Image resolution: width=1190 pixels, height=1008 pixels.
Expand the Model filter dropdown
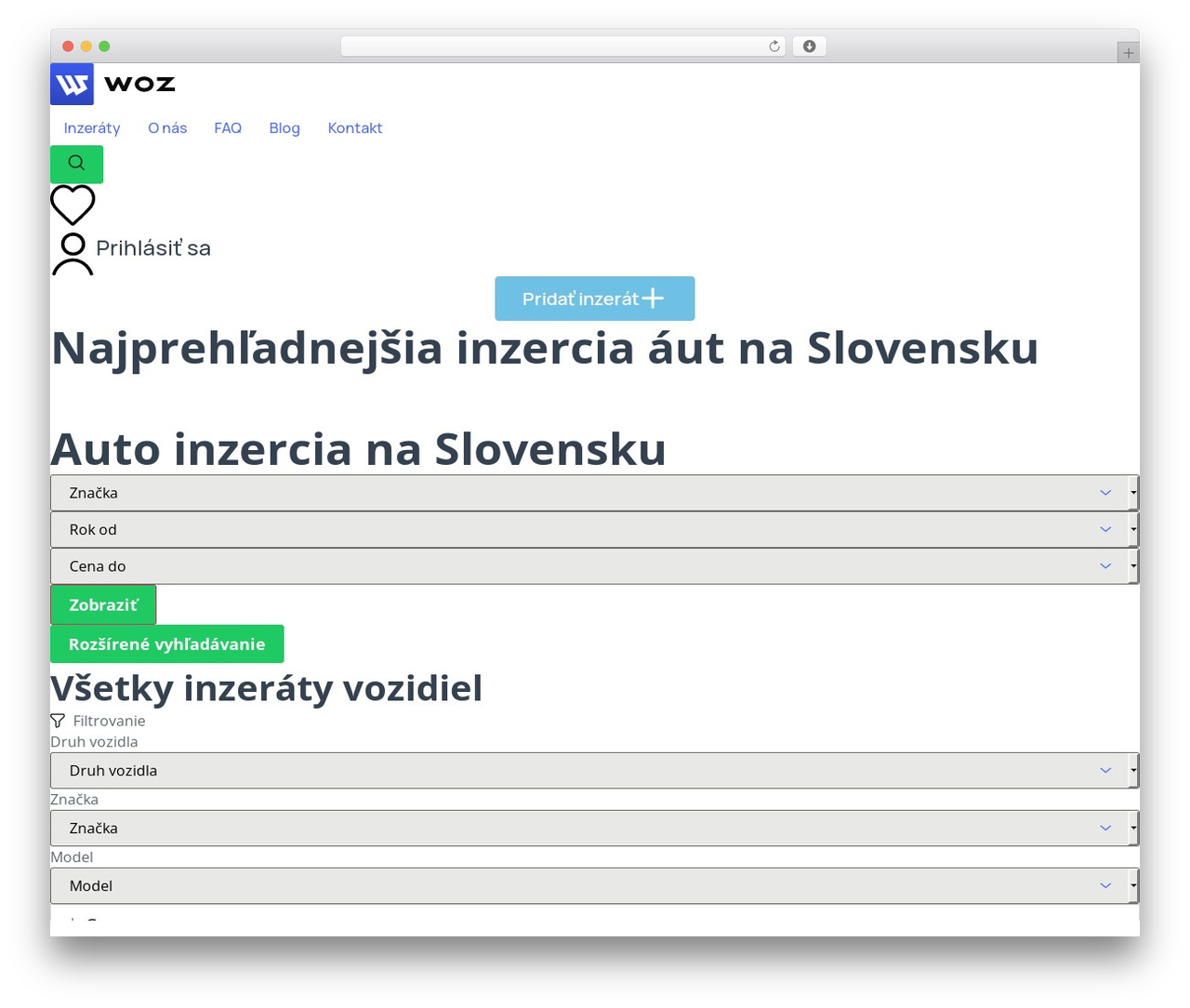click(594, 886)
